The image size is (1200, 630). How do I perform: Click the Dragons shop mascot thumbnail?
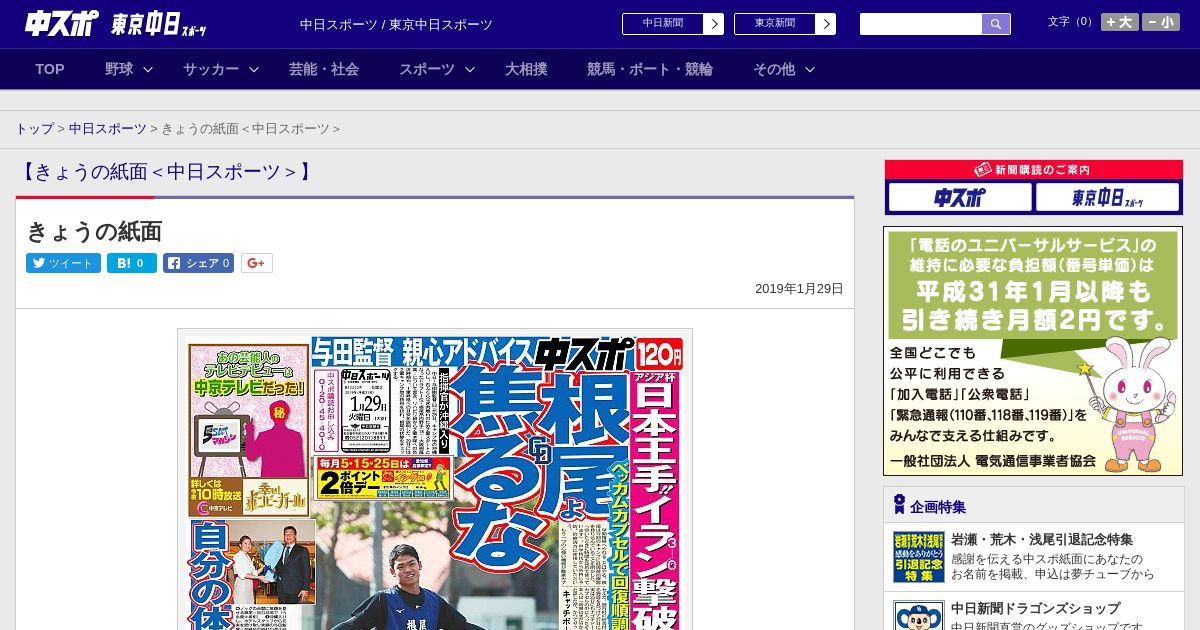(919, 615)
